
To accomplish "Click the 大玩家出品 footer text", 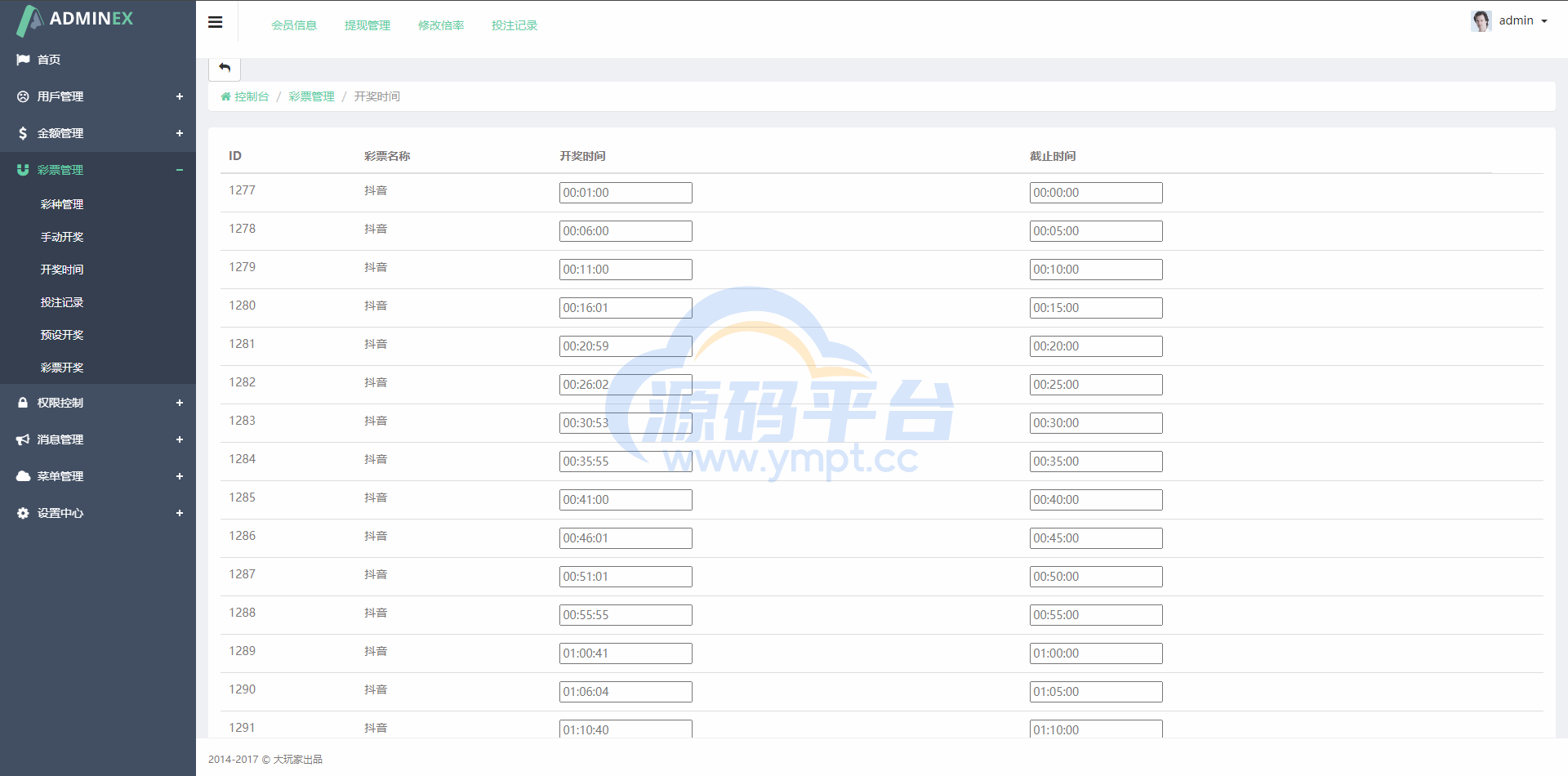I will click(x=298, y=760).
